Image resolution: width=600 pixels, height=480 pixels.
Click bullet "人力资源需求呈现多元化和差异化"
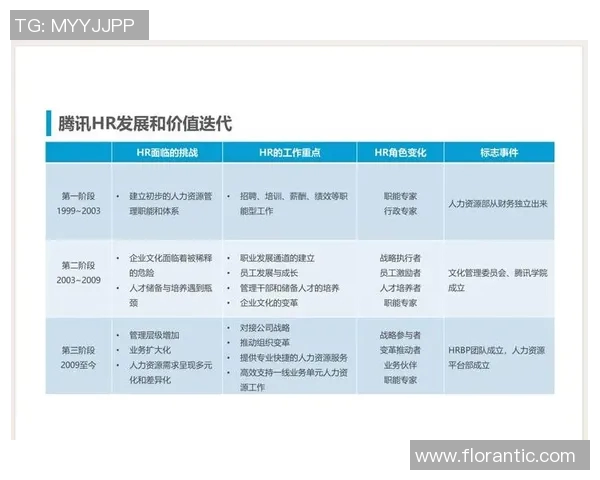click(170, 372)
